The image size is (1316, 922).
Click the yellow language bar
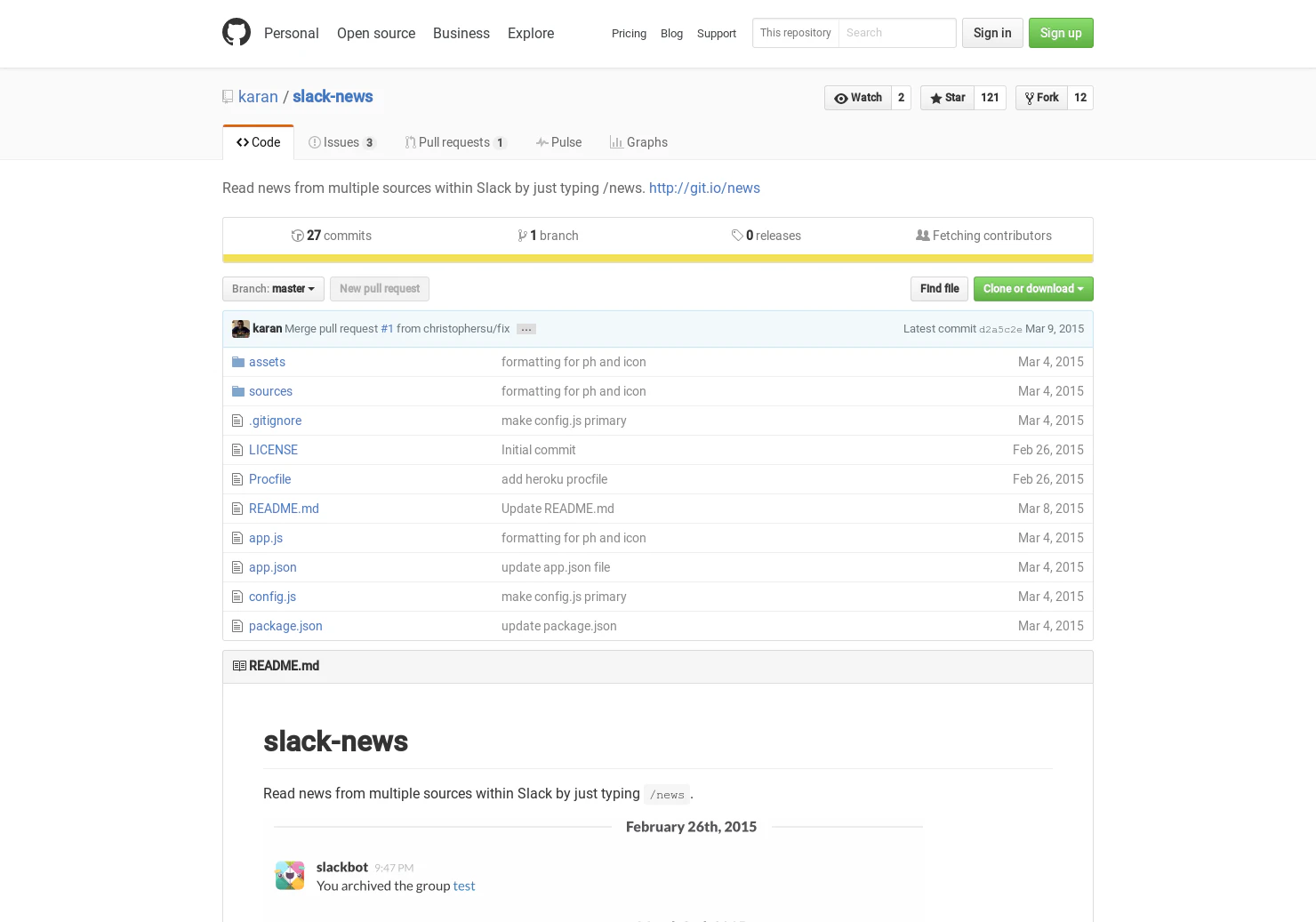[x=658, y=259]
